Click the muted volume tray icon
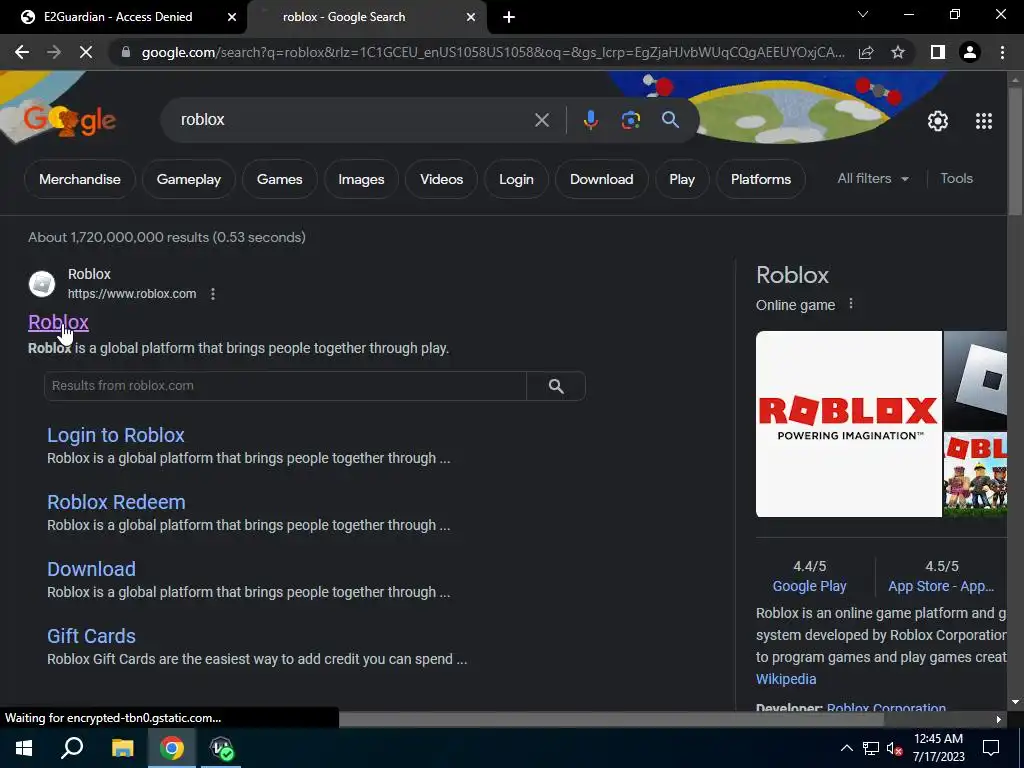1024x768 pixels. (x=894, y=748)
